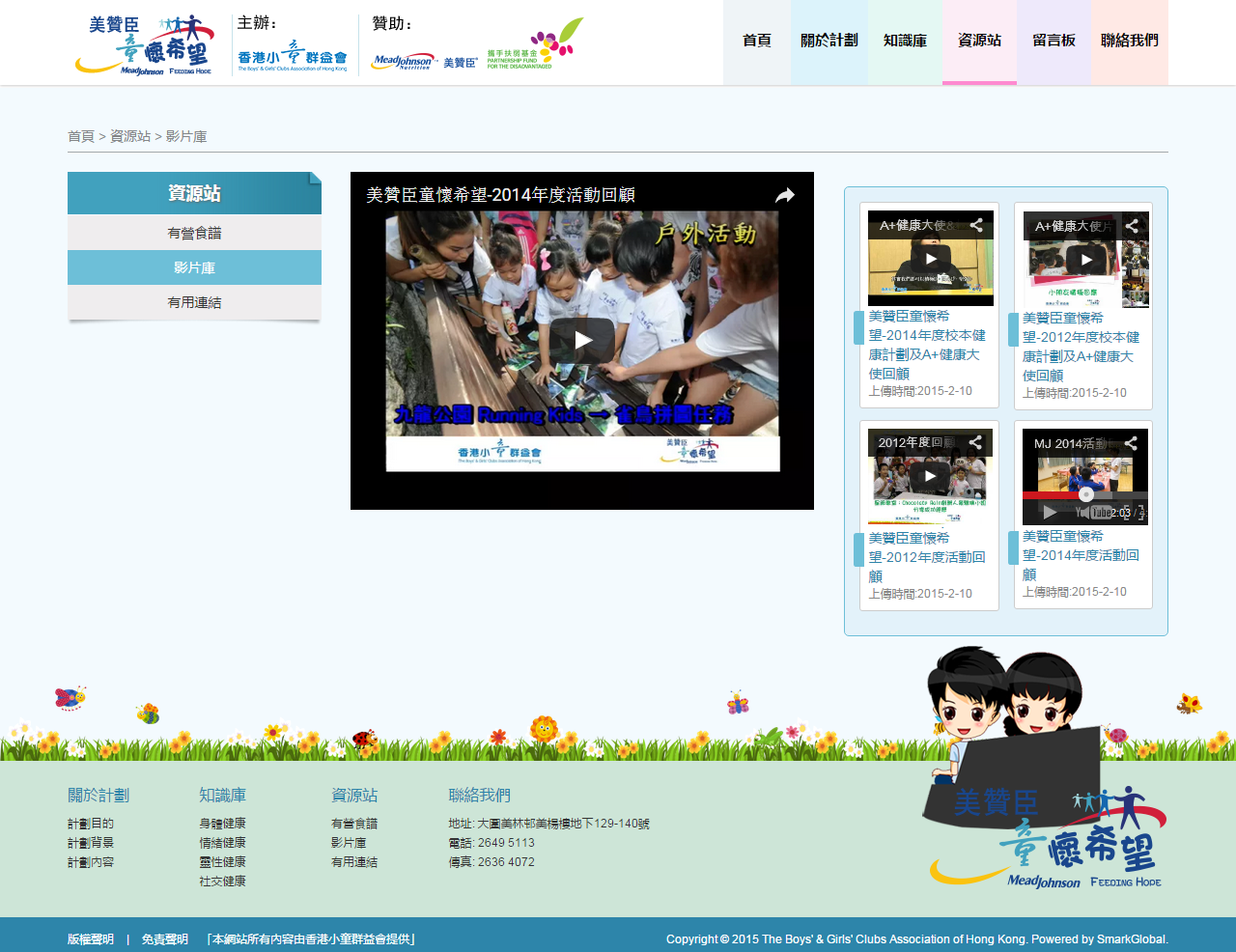
Task: Click share icon on 2012年度回顧 video
Action: pos(975,442)
